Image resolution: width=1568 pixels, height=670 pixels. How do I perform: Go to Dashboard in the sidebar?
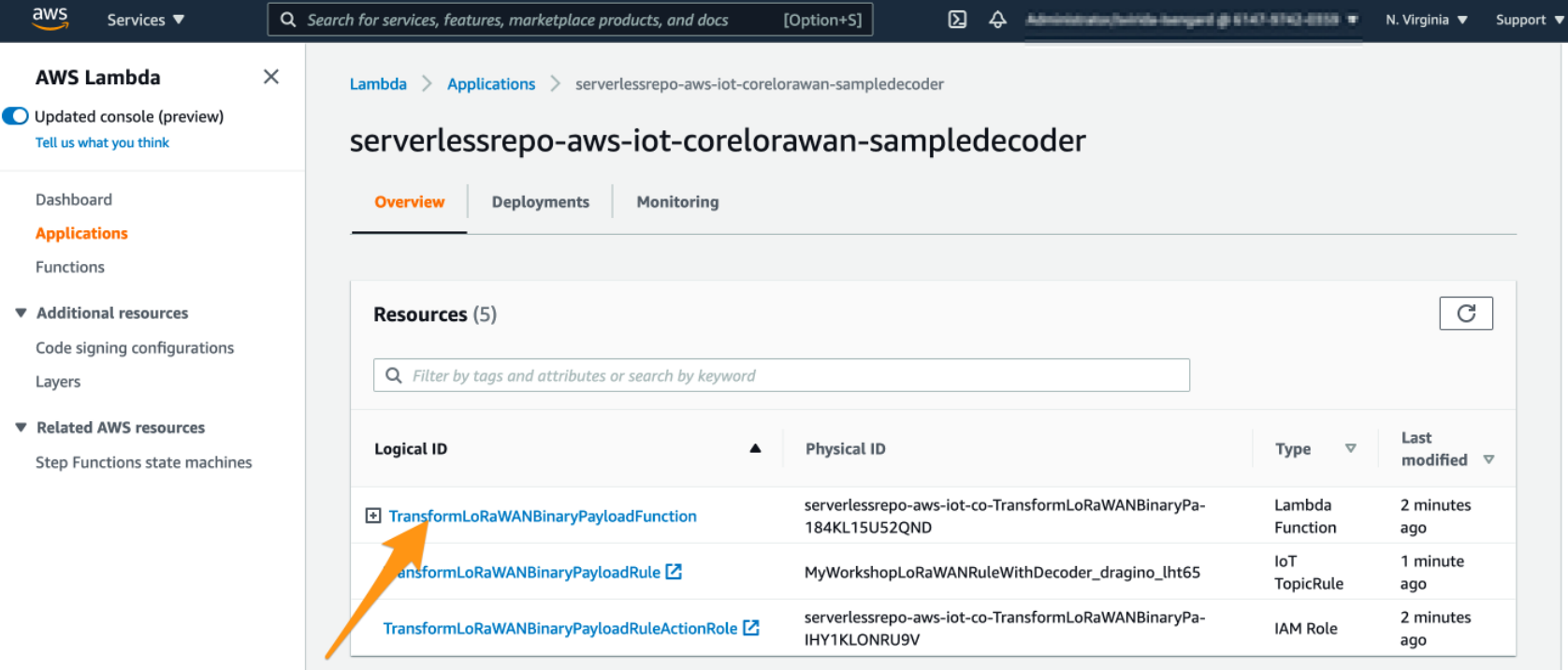pos(74,199)
